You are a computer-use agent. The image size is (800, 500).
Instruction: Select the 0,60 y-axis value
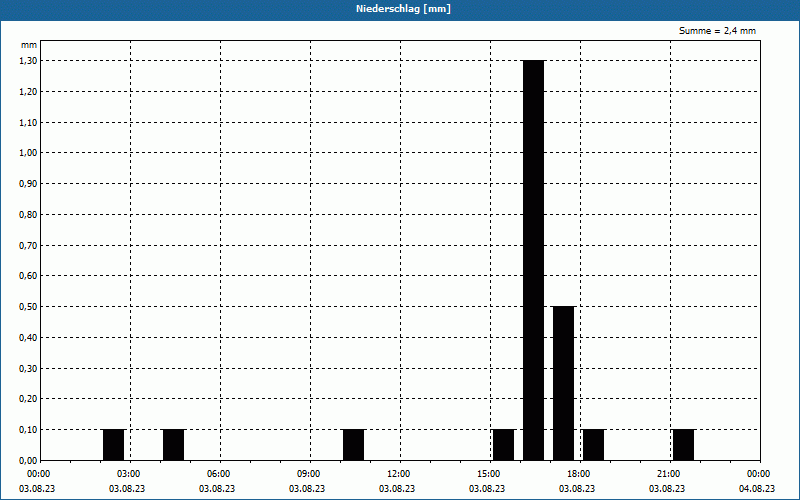(28, 276)
